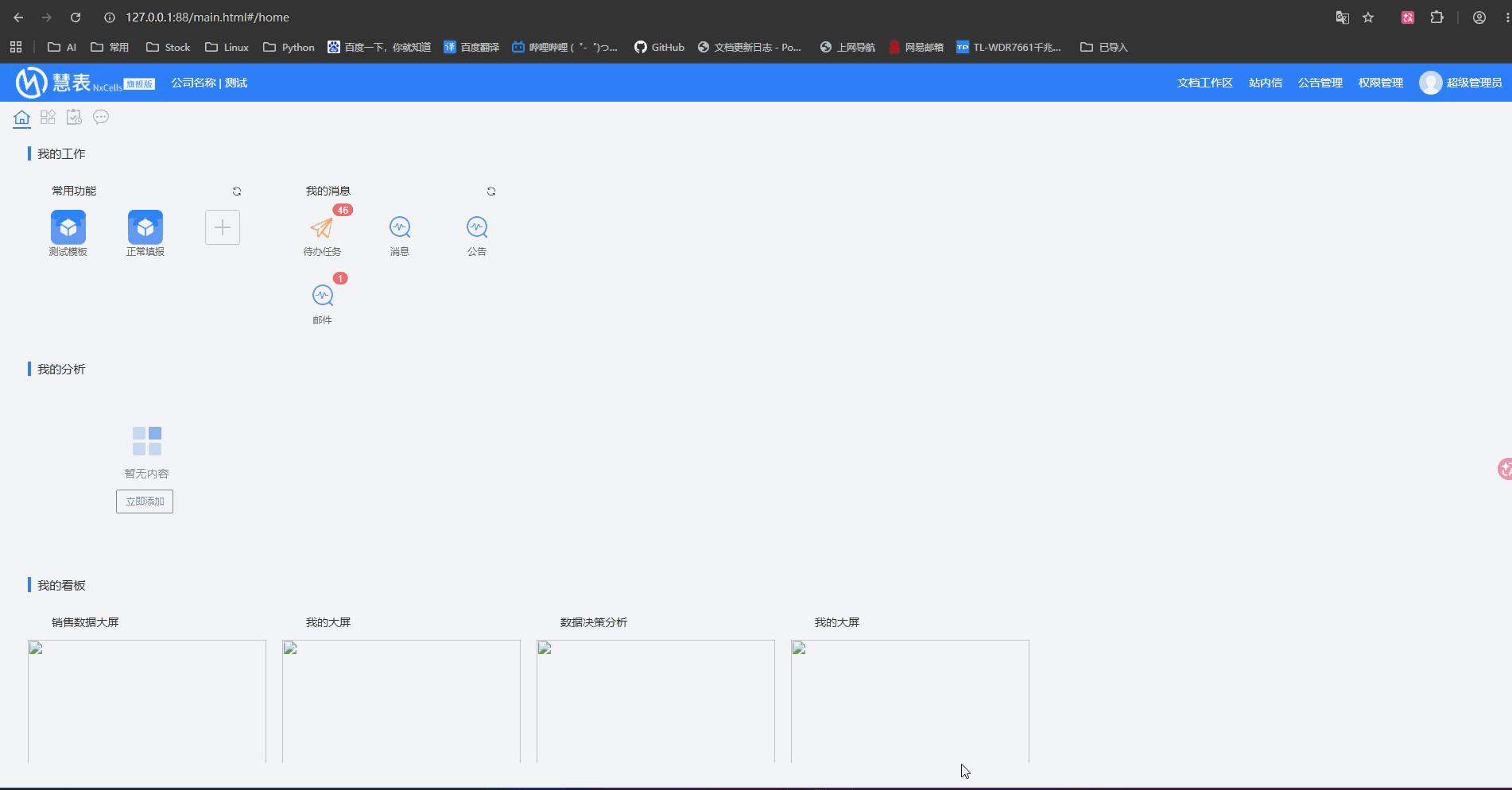Open the bookmarks apps grid icon
Image resolution: width=1512 pixels, height=790 pixels.
pos(16,47)
